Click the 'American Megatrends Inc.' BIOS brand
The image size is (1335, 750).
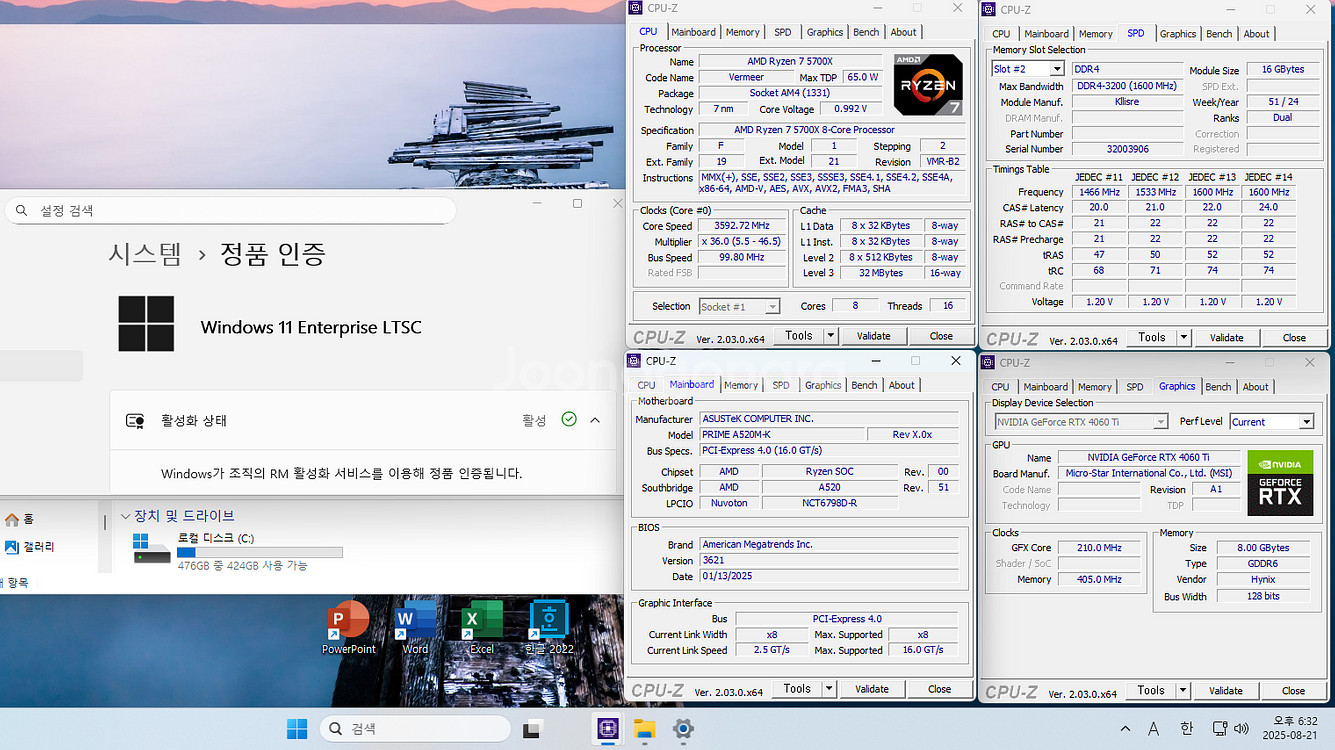pos(828,545)
